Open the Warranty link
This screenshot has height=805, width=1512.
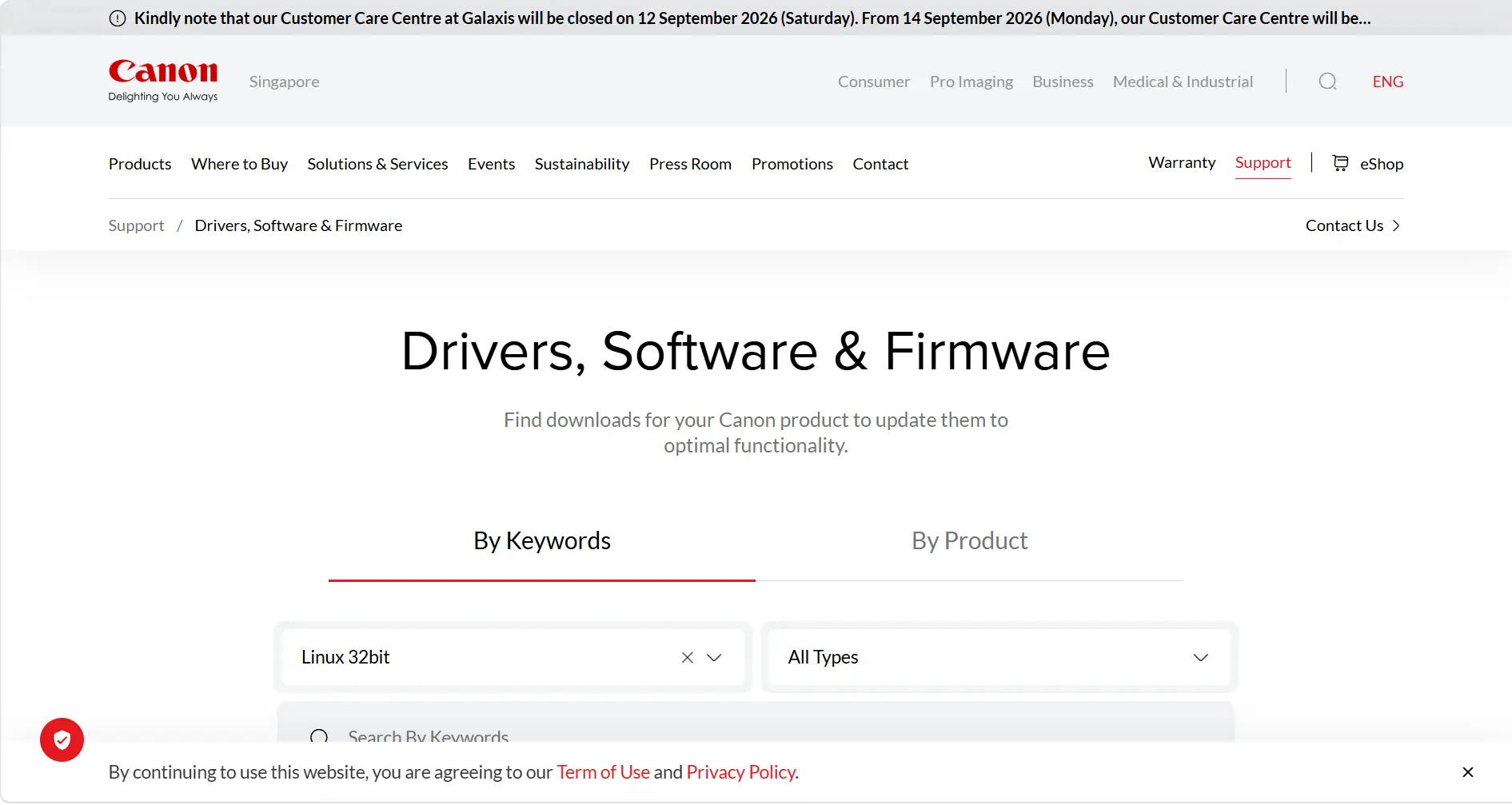1182,162
